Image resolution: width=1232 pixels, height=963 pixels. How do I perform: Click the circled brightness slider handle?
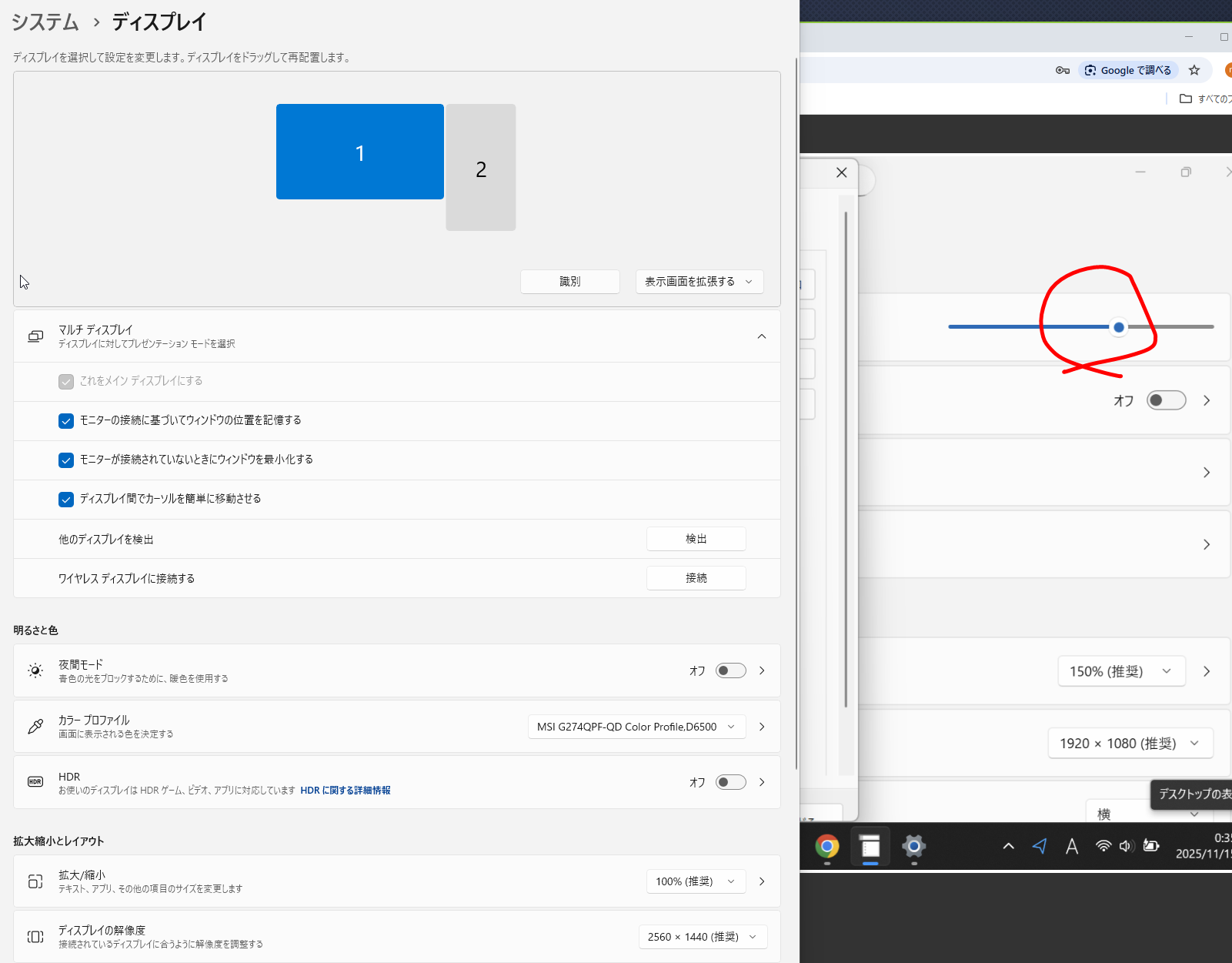point(1119,327)
